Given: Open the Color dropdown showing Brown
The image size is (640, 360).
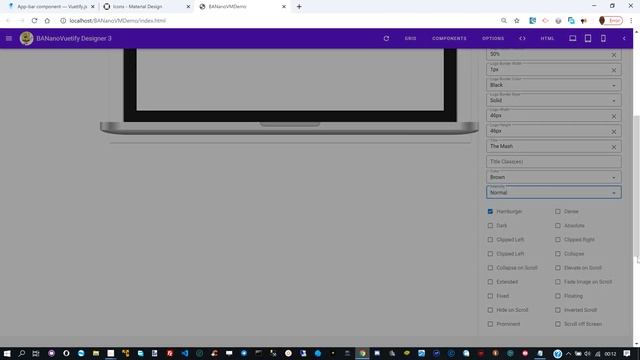Looking at the screenshot, I should pyautogui.click(x=554, y=177).
